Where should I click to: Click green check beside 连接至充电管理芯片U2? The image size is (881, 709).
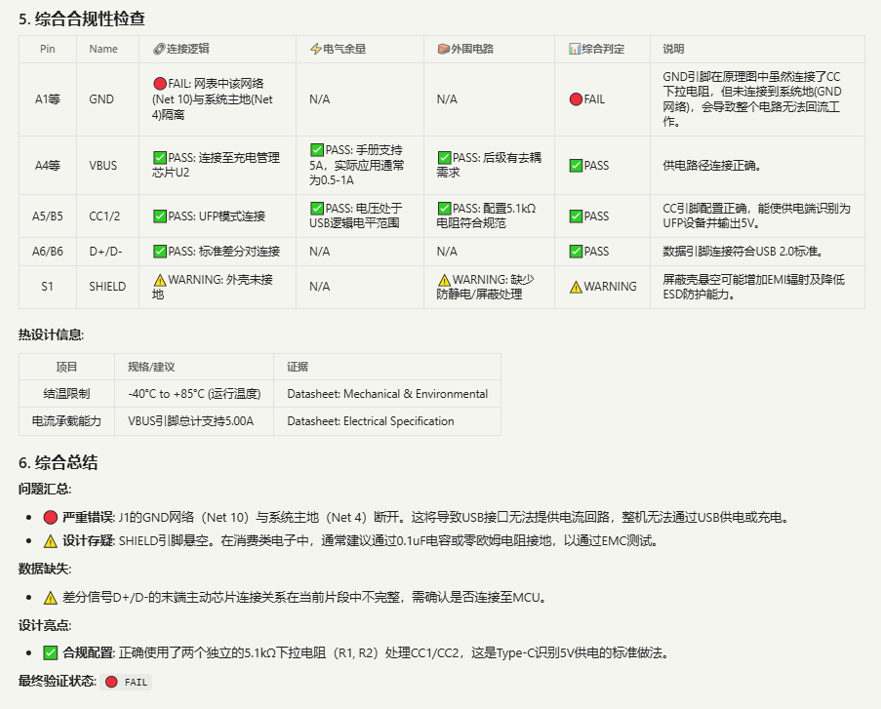[x=160, y=157]
